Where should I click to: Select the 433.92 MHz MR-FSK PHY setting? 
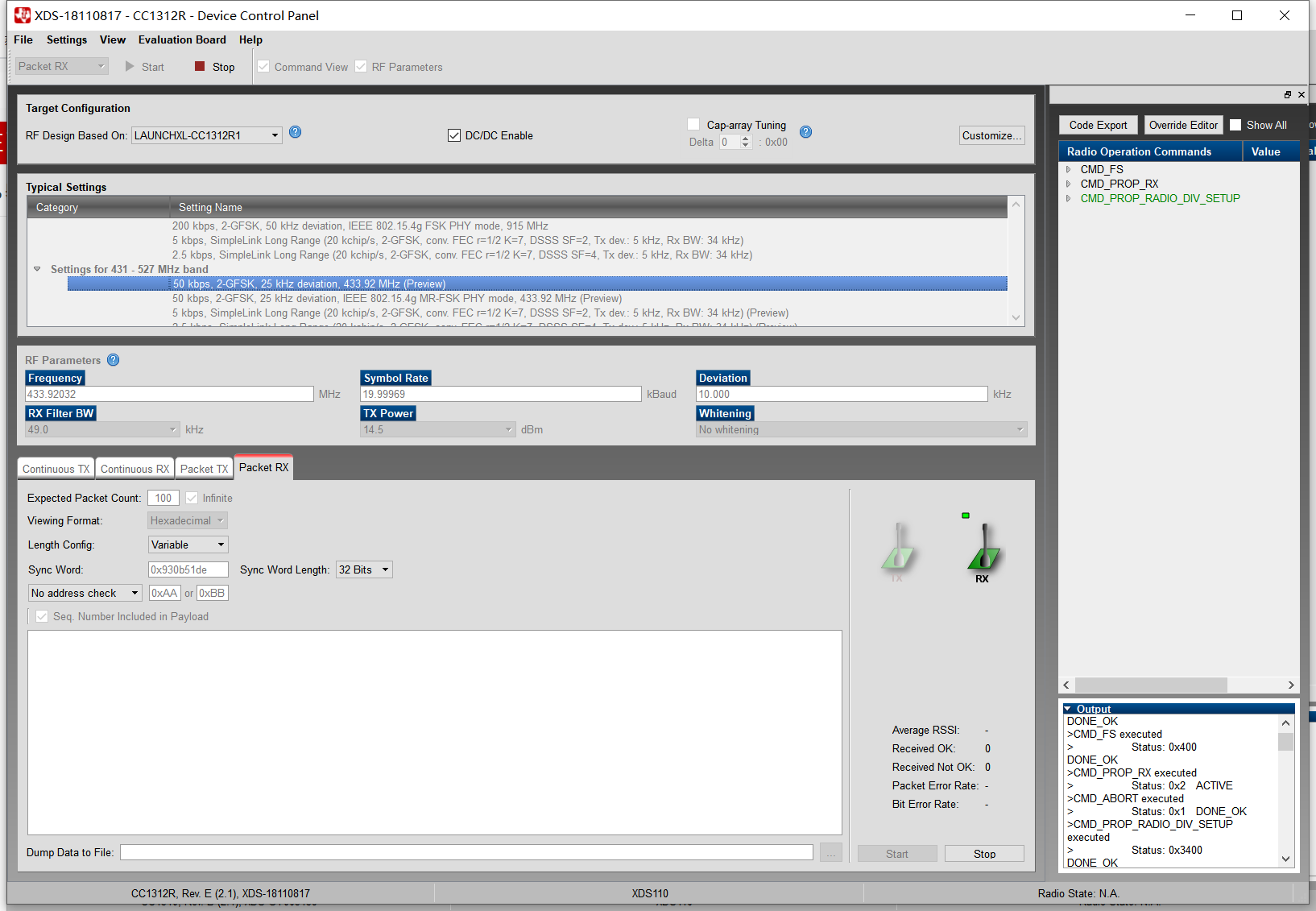[397, 298]
